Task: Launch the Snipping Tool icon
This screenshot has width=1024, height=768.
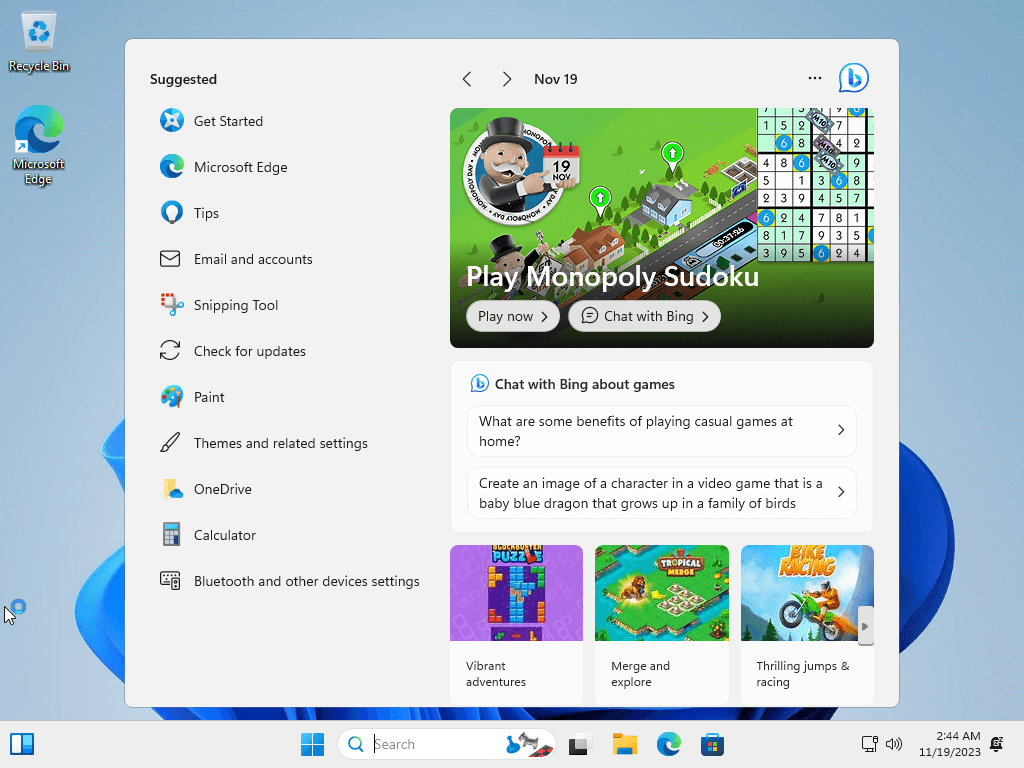Action: [x=172, y=304]
